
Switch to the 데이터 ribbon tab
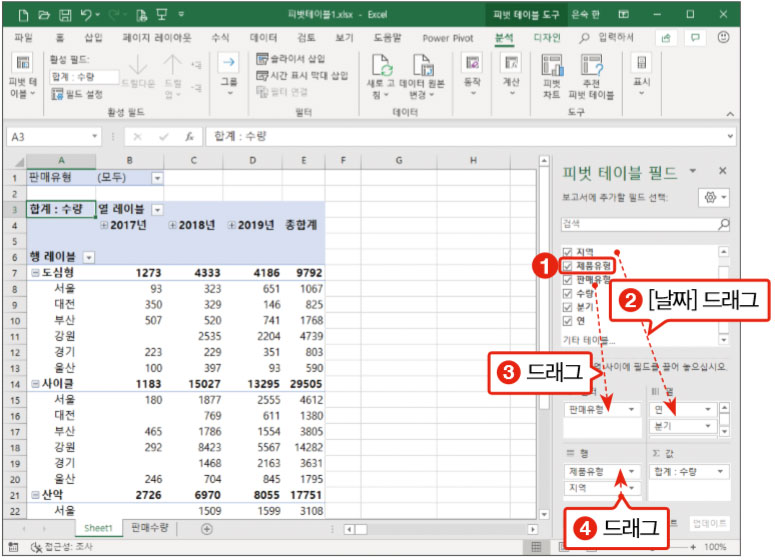[263, 38]
